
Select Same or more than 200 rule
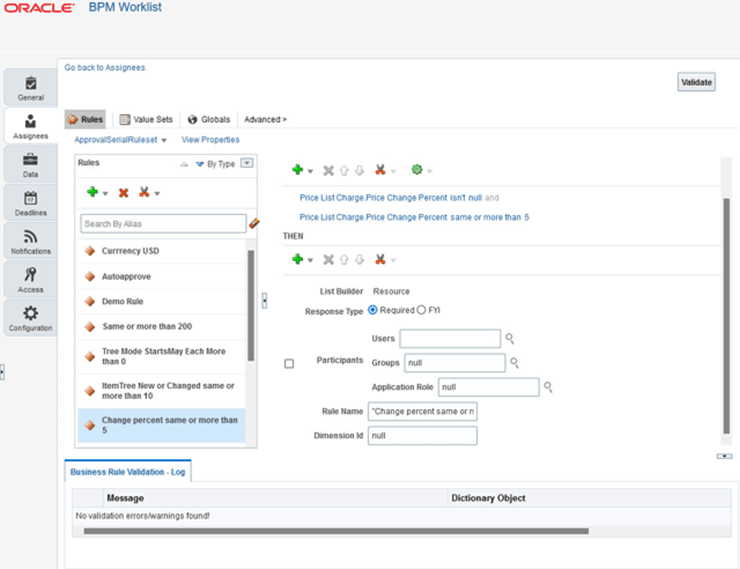tap(161, 326)
